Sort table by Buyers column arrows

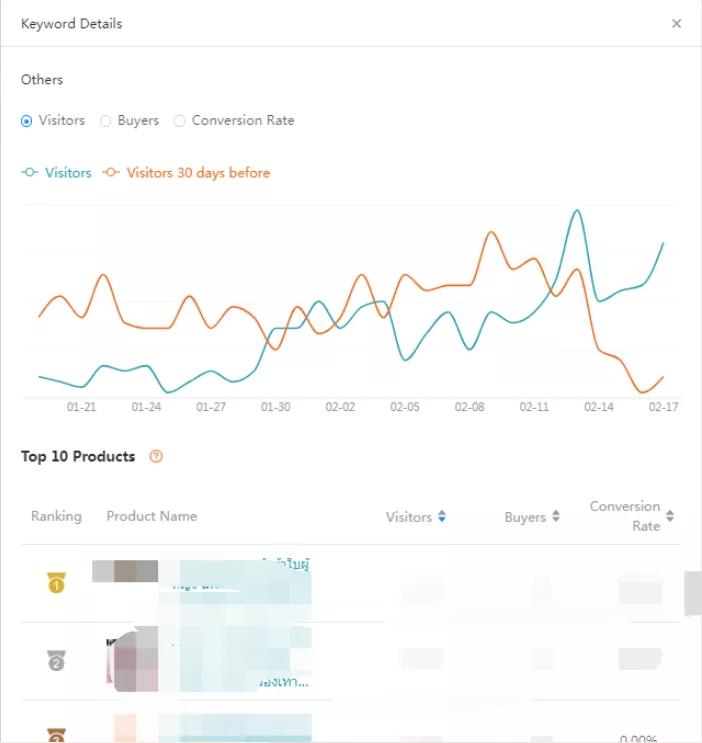[x=556, y=517]
